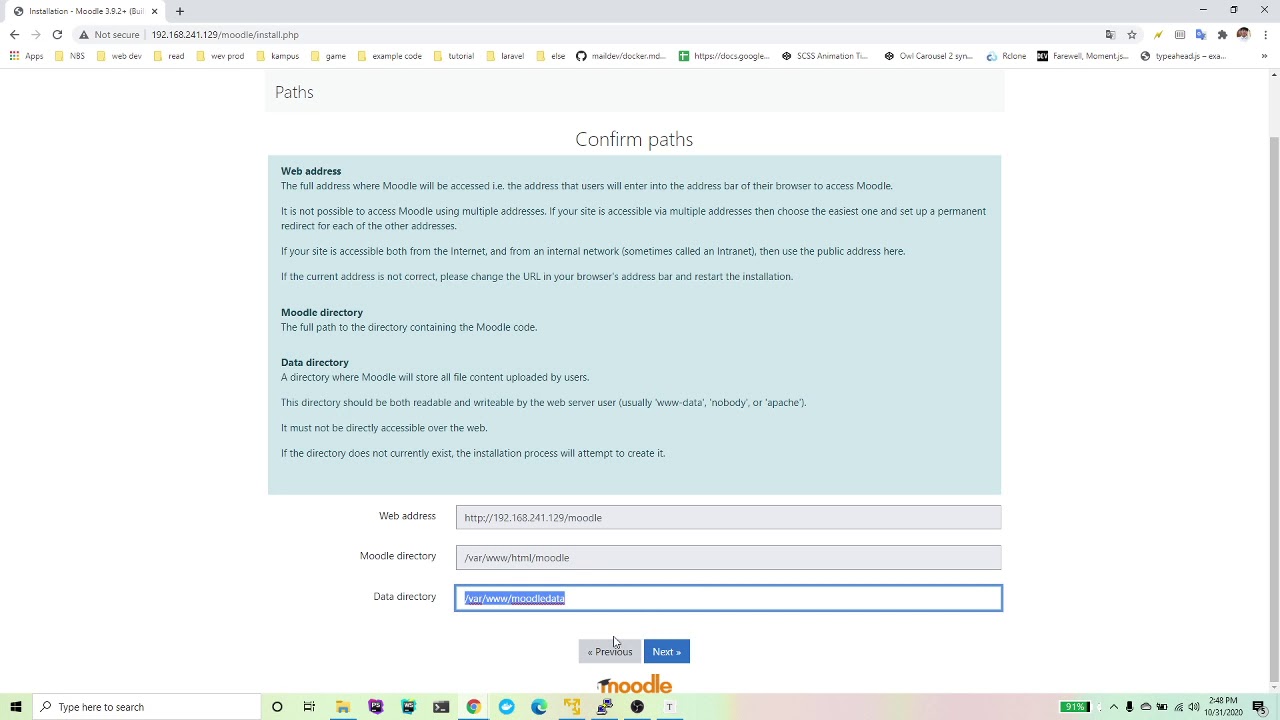This screenshot has width=1280, height=720.
Task: Open the laravel bookmarks folder
Action: (505, 56)
